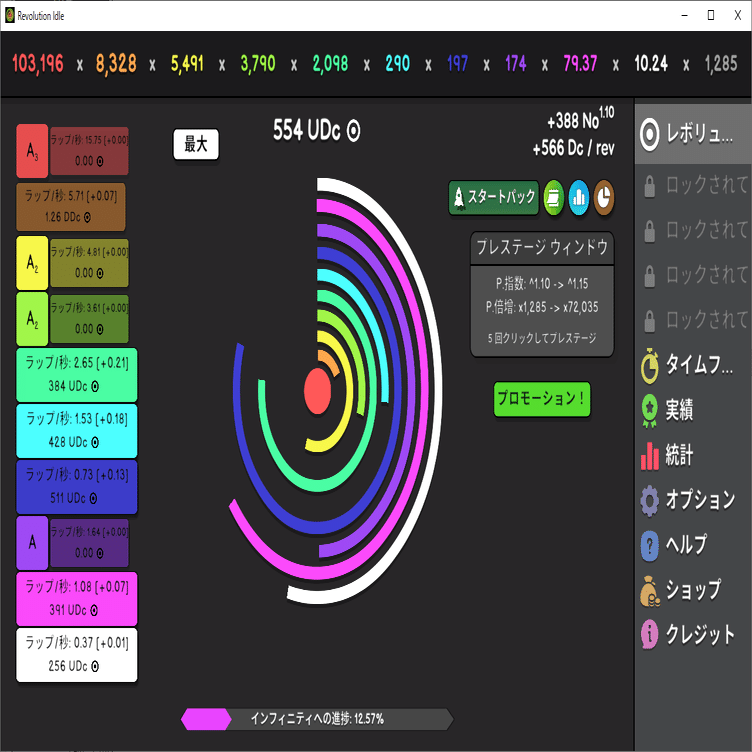Open the 実績 achievements menu
The image size is (752, 752).
pos(693,411)
